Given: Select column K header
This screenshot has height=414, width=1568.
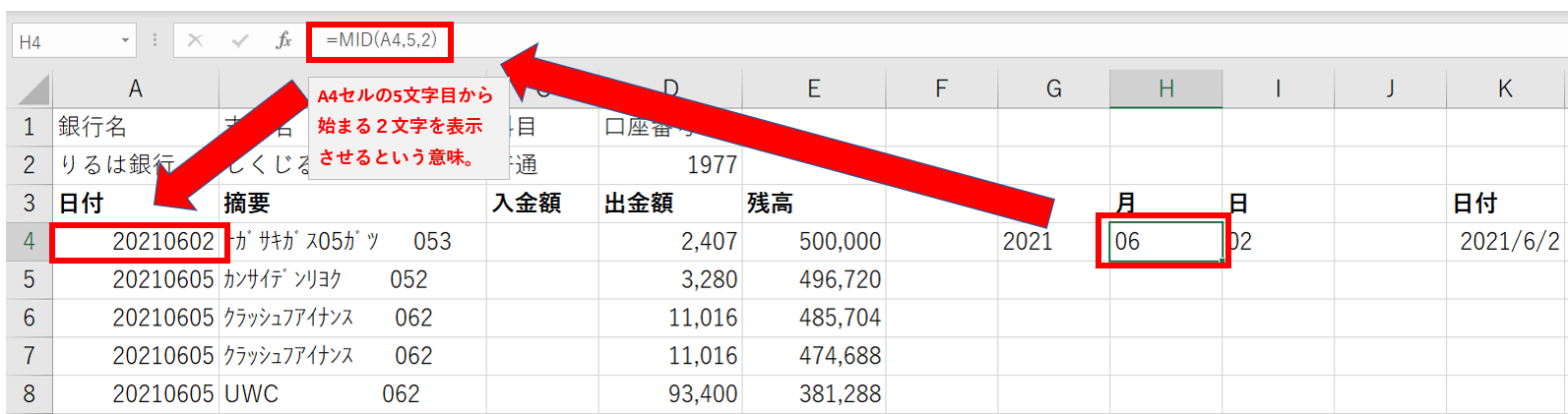Looking at the screenshot, I should 1504,89.
